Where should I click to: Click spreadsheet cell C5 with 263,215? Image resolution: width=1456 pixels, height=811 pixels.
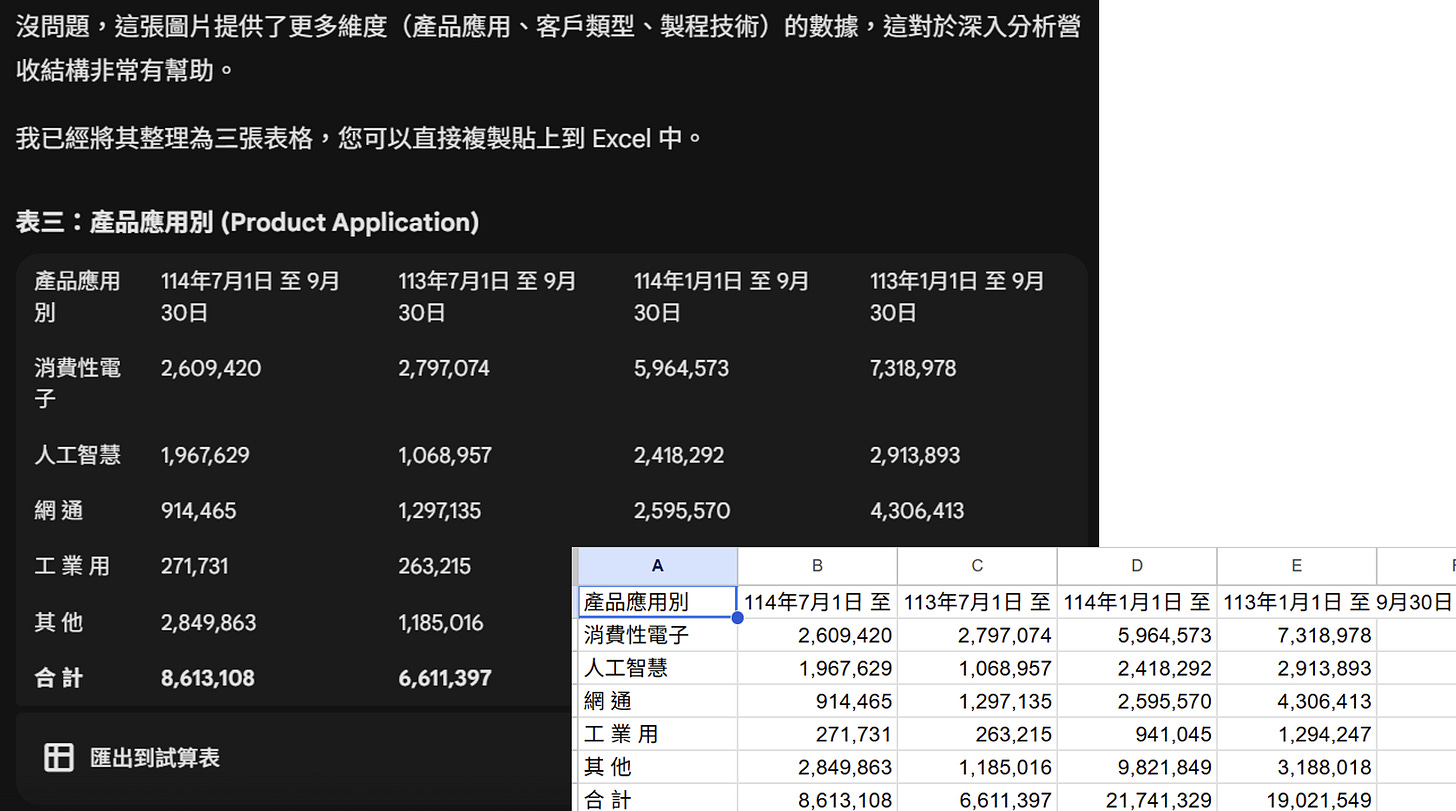click(x=977, y=734)
